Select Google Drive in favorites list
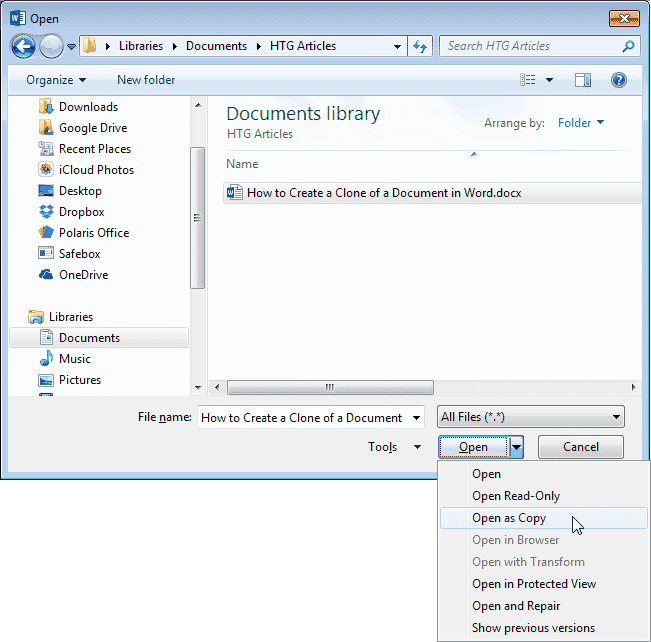 pyautogui.click(x=92, y=128)
